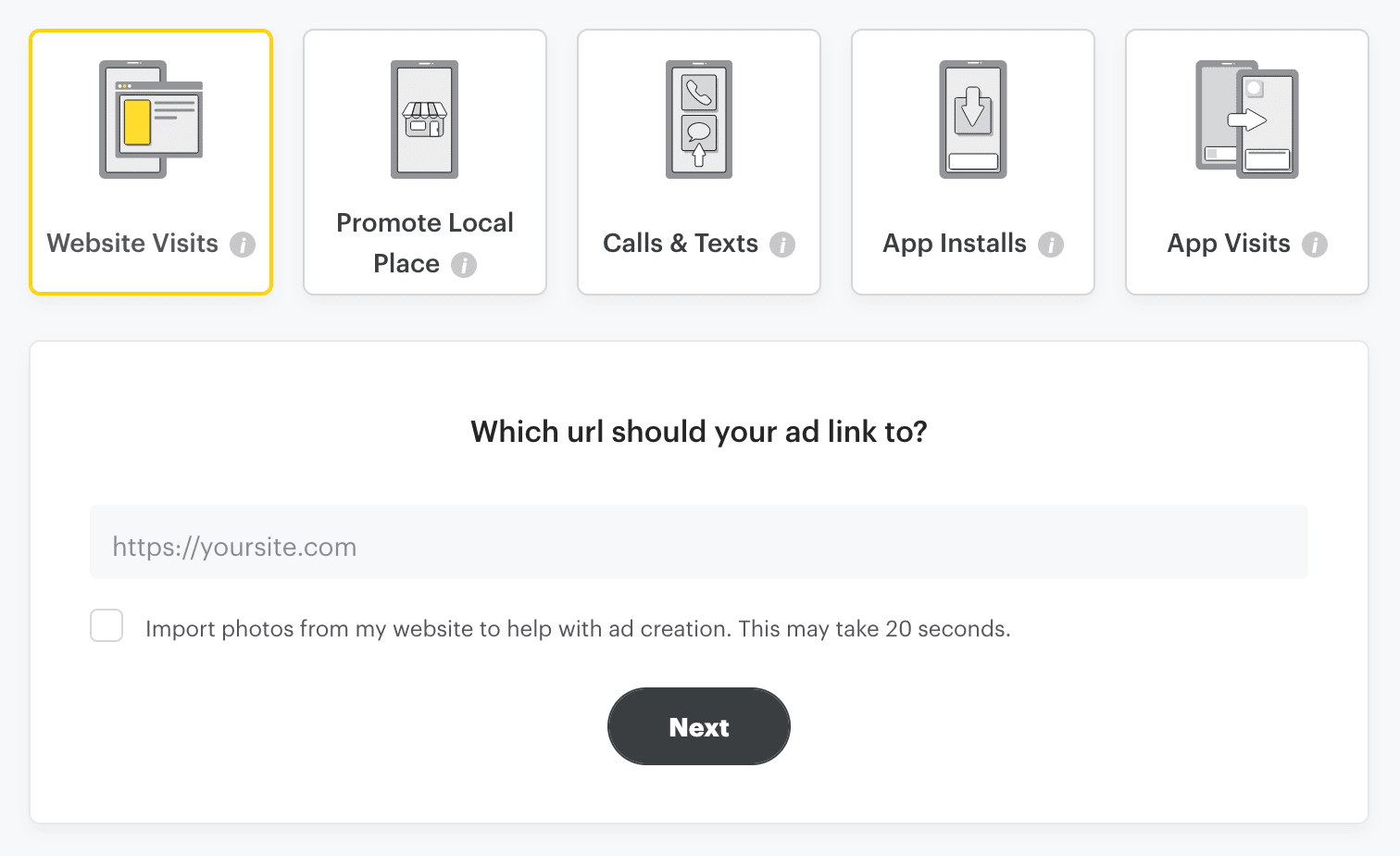Click the App Visits info icon
Image resolution: width=1400 pixels, height=856 pixels.
tap(1317, 245)
